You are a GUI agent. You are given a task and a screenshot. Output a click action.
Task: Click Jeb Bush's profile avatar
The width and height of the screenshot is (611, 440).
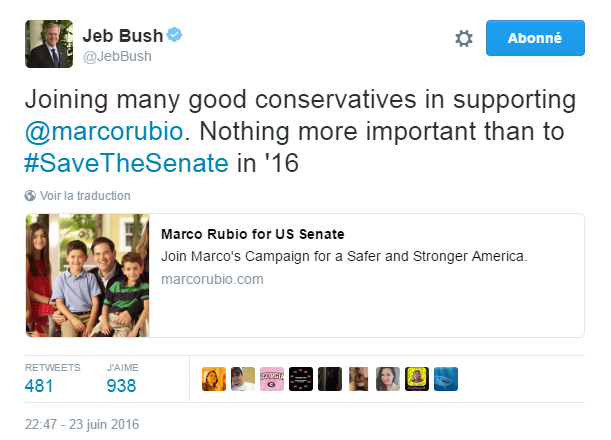click(49, 43)
